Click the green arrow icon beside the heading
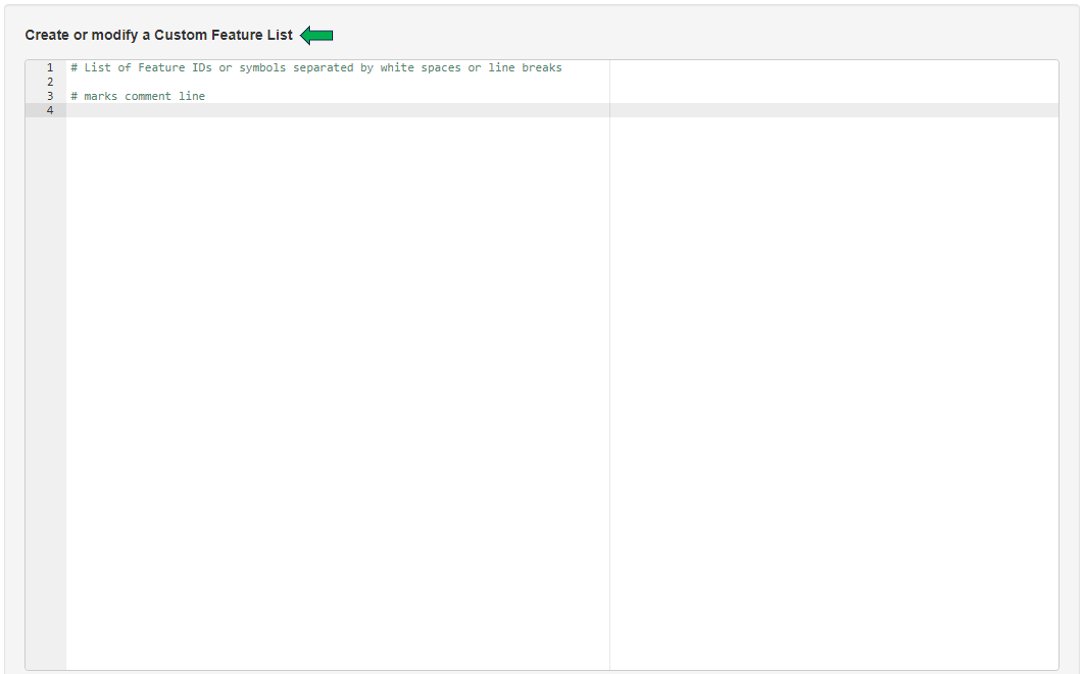The image size is (1082, 674). pos(316,35)
